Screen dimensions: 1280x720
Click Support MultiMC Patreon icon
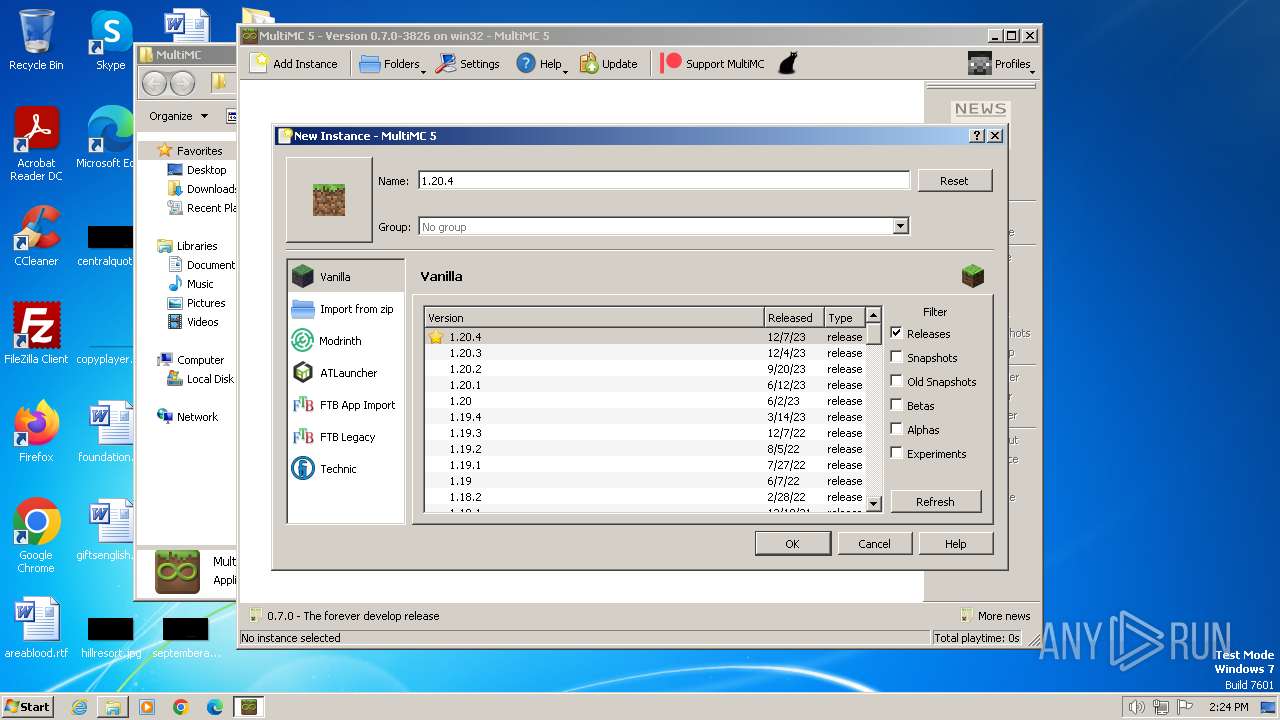tap(672, 62)
